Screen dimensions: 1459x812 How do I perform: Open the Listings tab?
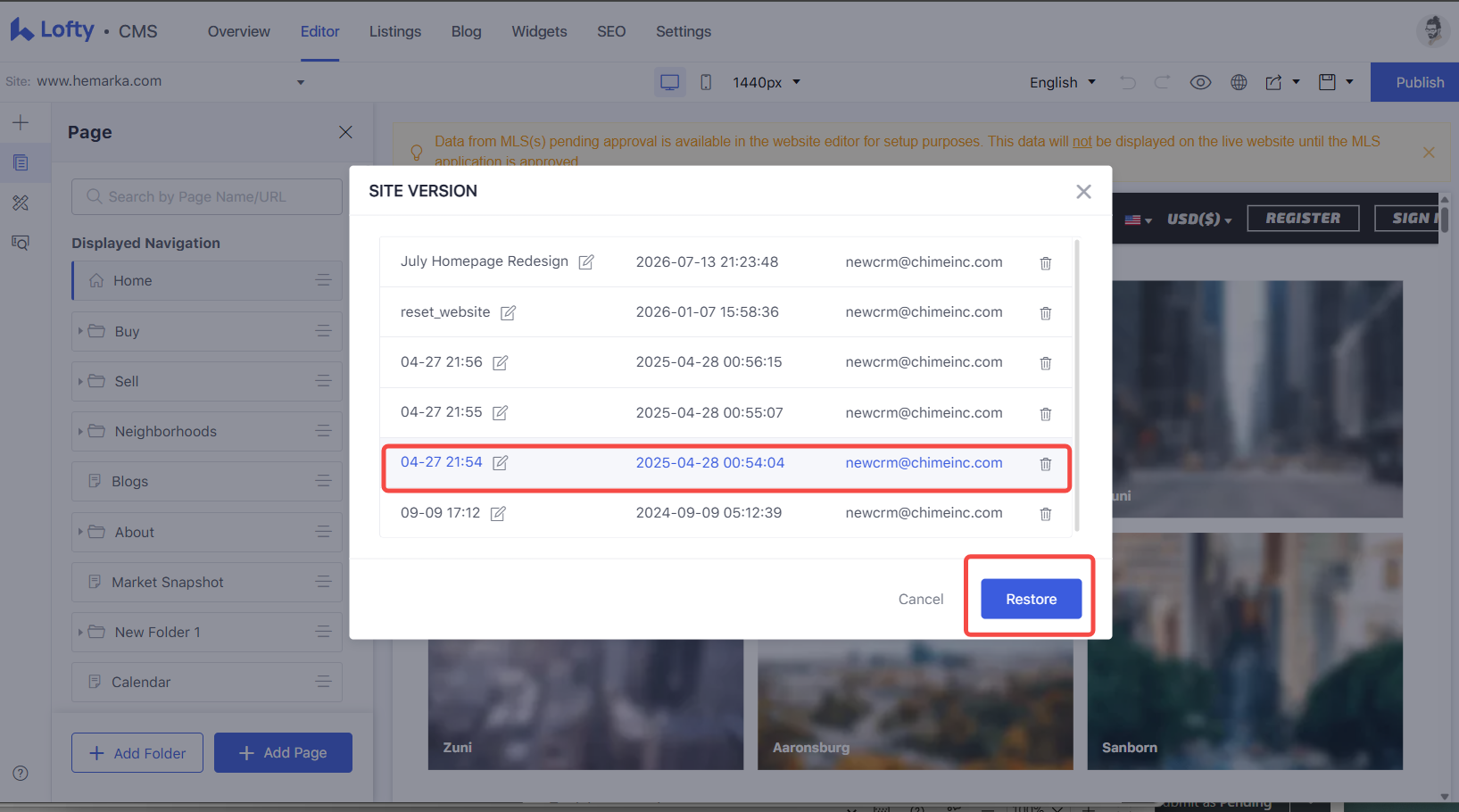[x=395, y=31]
